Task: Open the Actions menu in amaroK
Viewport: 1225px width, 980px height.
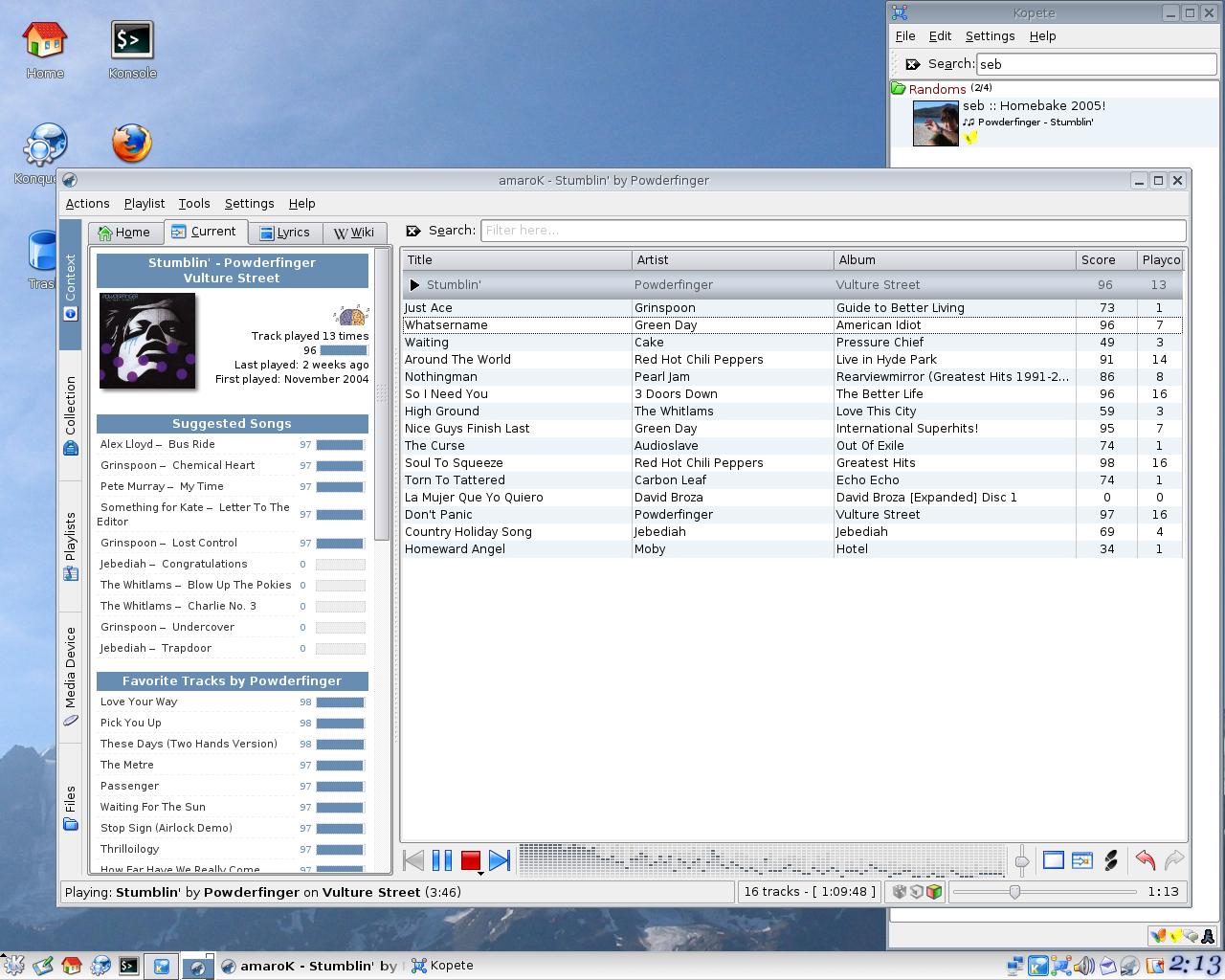Action: pyautogui.click(x=87, y=203)
